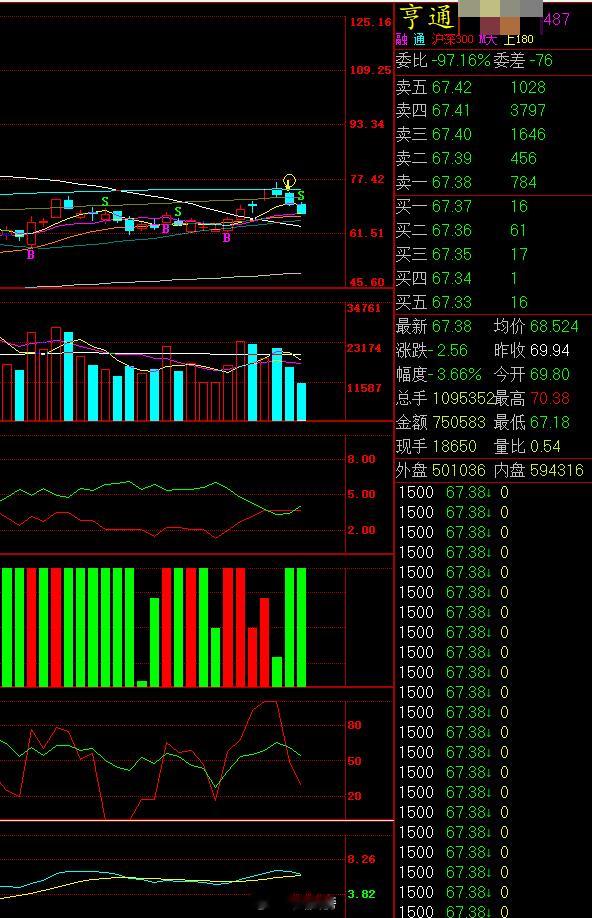The image size is (592, 918).
Task: Select the 卖三 67.40 ask row
Action: 471,135
